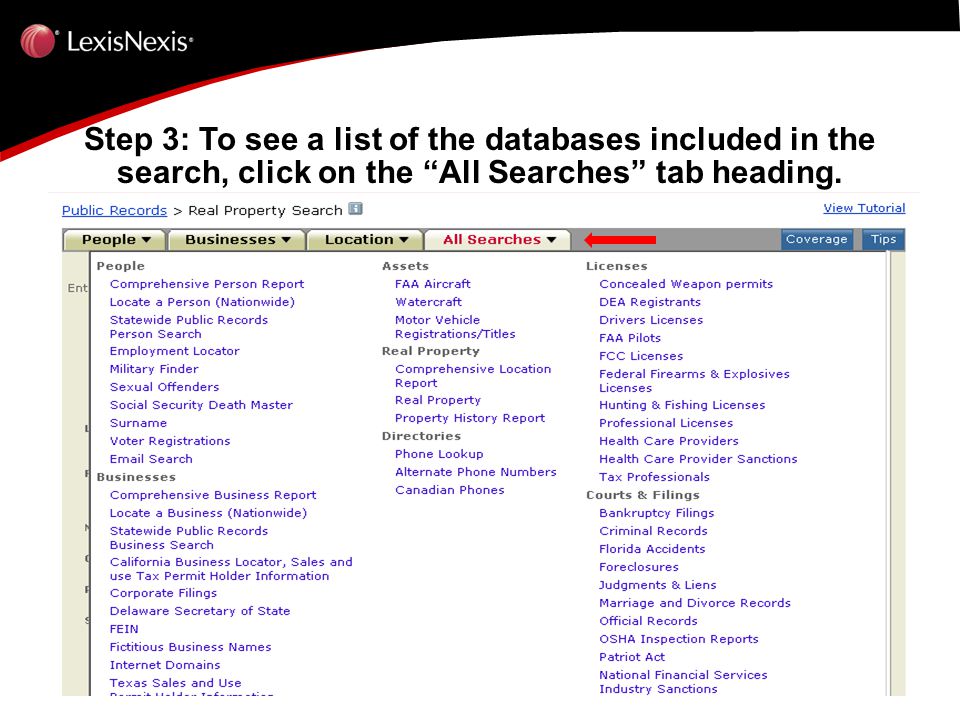
Task: Open Federal Firearms & Explosives Licenses
Action: pos(695,381)
